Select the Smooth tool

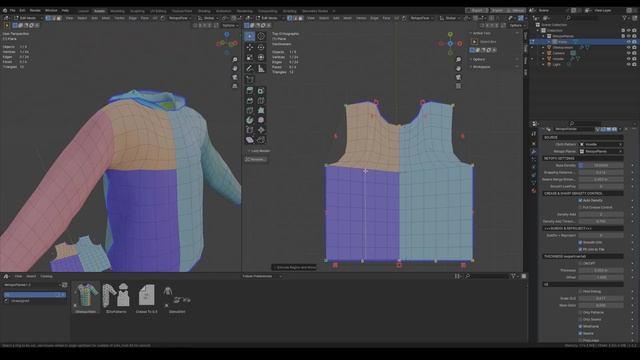pyautogui.click(x=261, y=120)
